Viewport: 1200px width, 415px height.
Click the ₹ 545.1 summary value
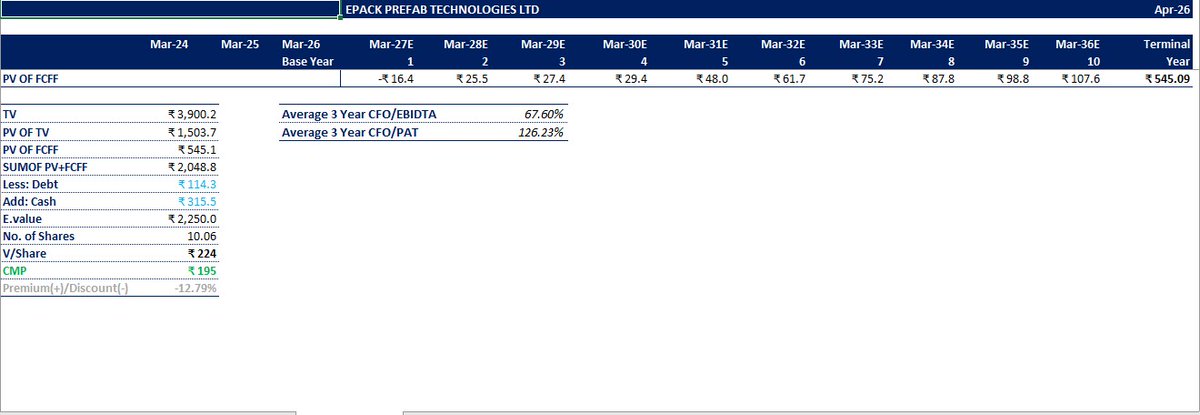point(196,149)
